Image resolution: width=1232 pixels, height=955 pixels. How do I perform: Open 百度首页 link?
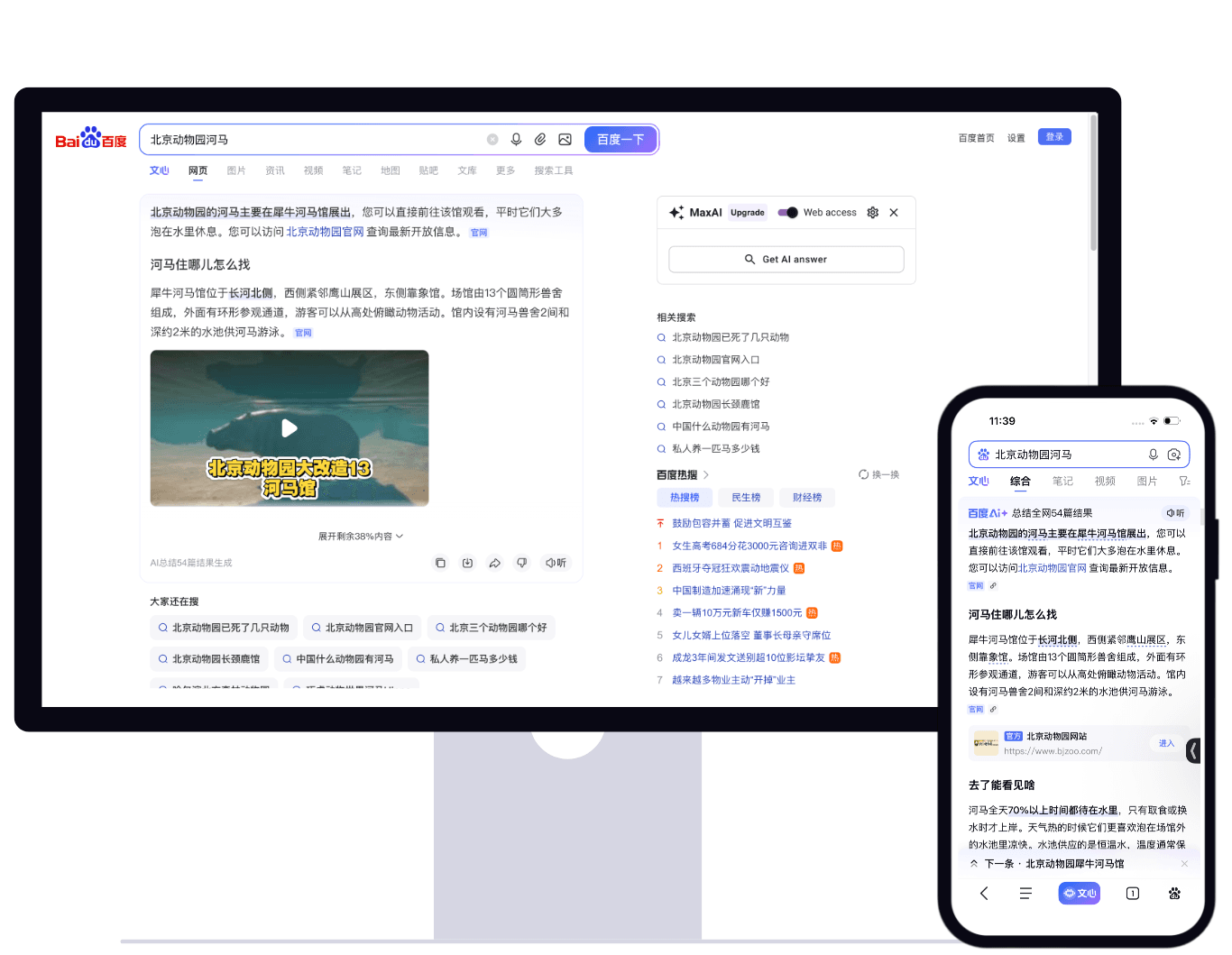pyautogui.click(x=976, y=139)
